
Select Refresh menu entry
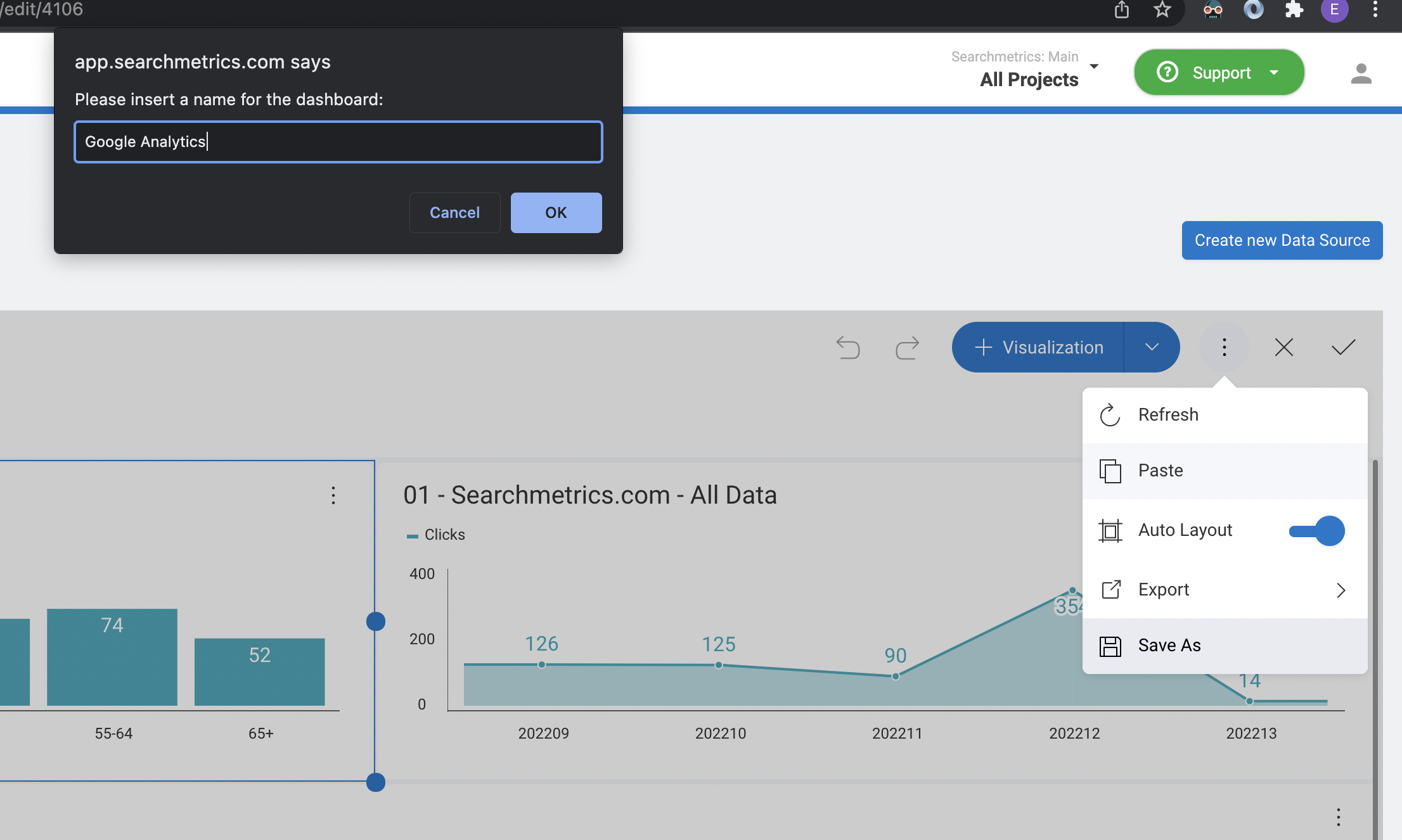click(1225, 415)
